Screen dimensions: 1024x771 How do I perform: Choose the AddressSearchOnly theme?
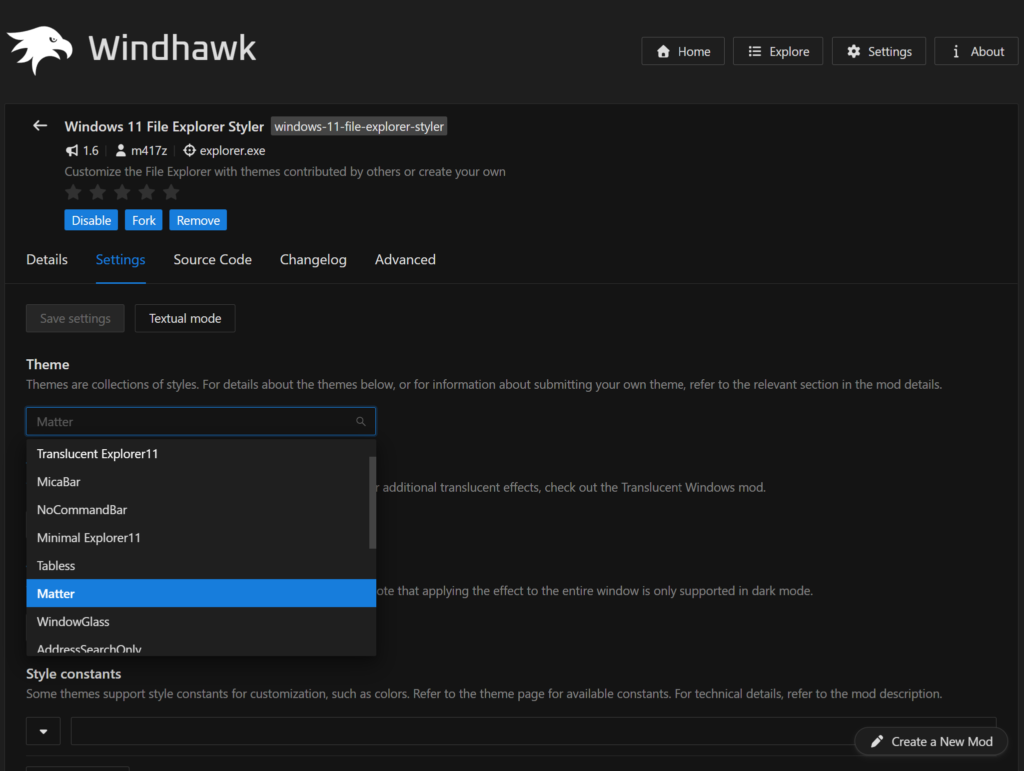pos(201,648)
